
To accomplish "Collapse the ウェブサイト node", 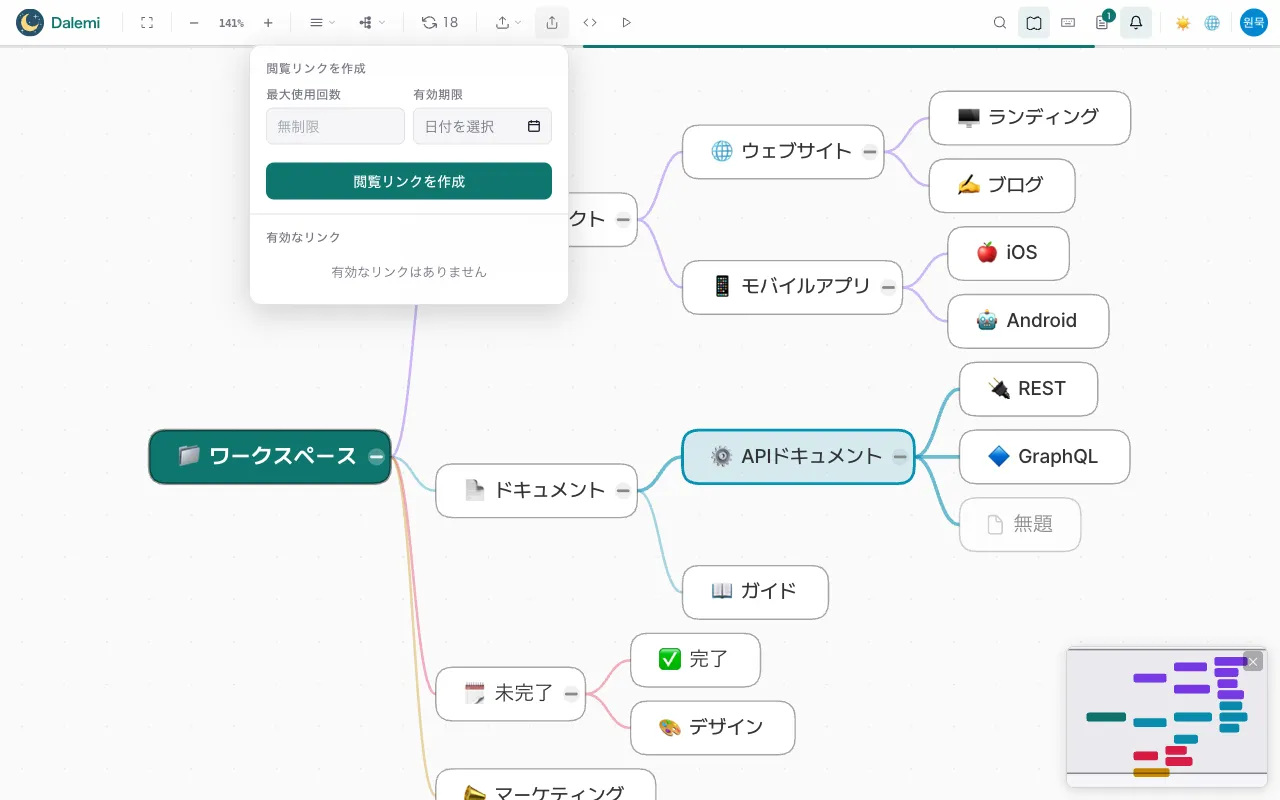I will [x=870, y=152].
